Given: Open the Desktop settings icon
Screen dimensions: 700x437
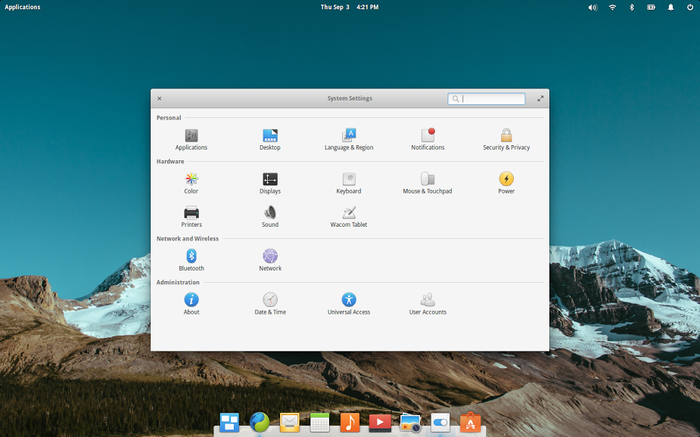Looking at the screenshot, I should [x=270, y=135].
